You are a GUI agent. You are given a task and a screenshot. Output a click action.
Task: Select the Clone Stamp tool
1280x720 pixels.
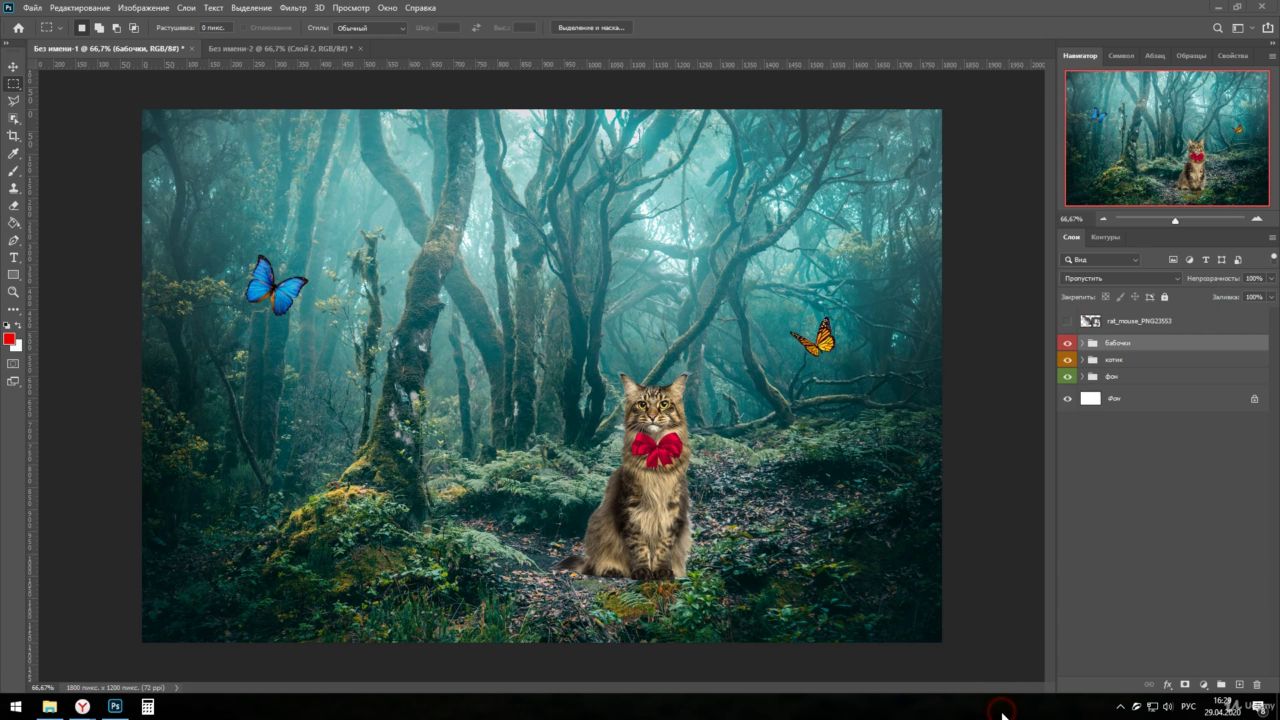13,188
